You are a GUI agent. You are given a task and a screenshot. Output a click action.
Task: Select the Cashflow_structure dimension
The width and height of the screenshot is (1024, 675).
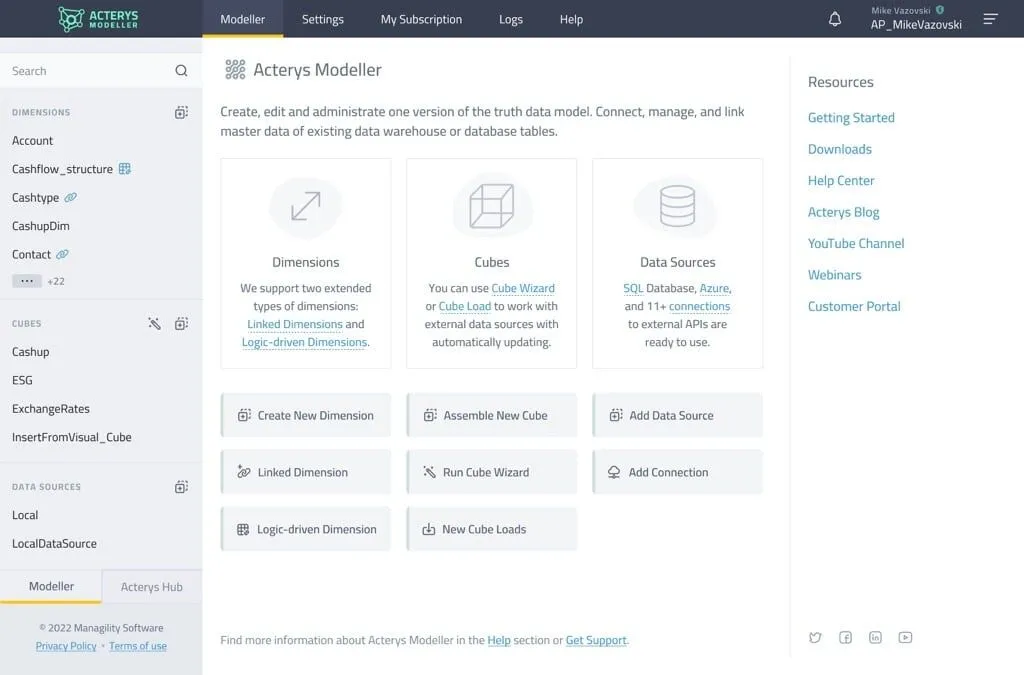tap(62, 169)
